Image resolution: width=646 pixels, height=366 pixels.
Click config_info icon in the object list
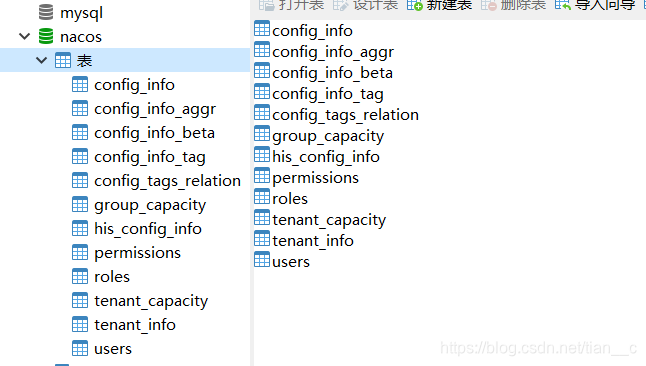click(262, 28)
